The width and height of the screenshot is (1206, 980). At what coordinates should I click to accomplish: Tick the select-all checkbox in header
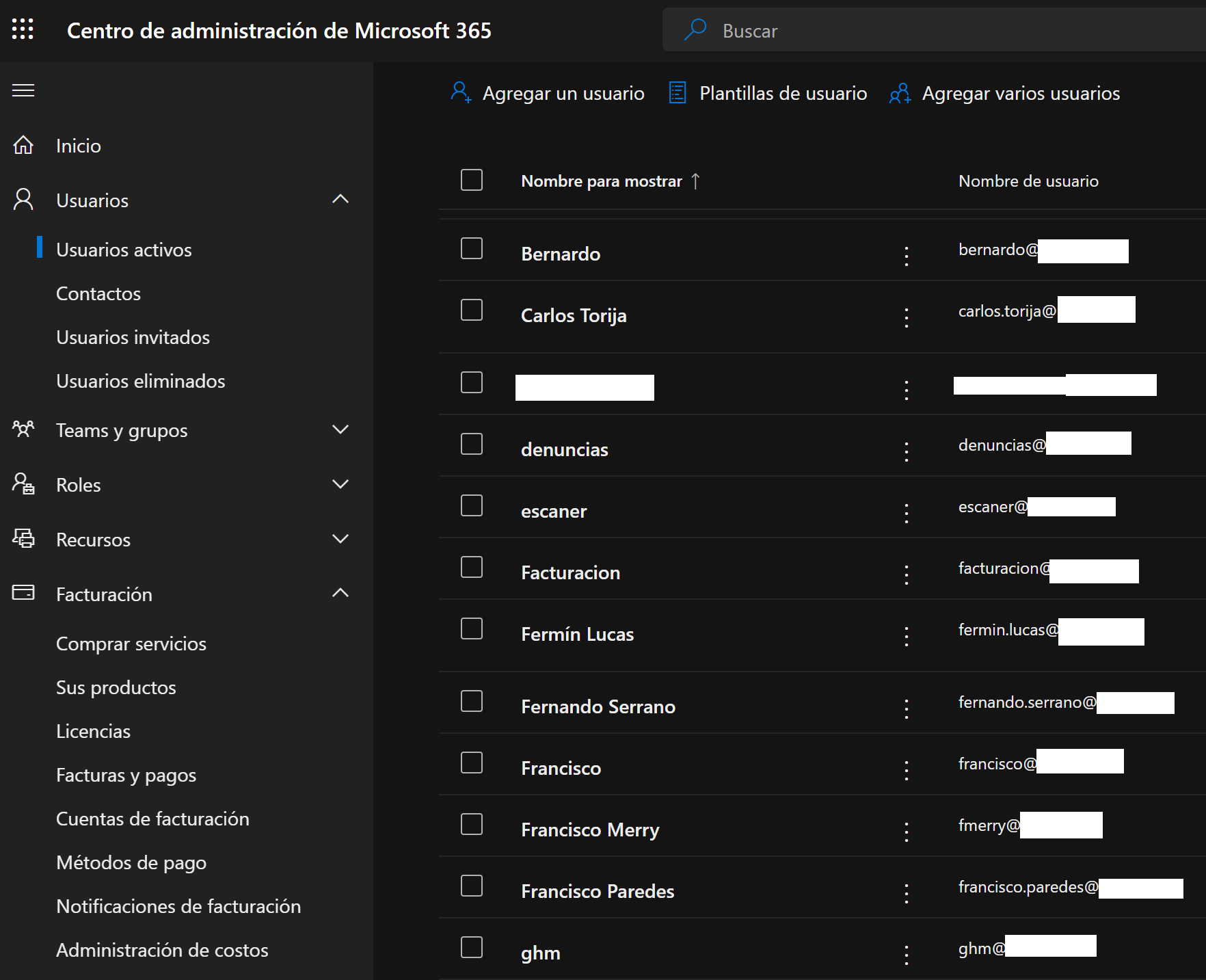(x=472, y=181)
